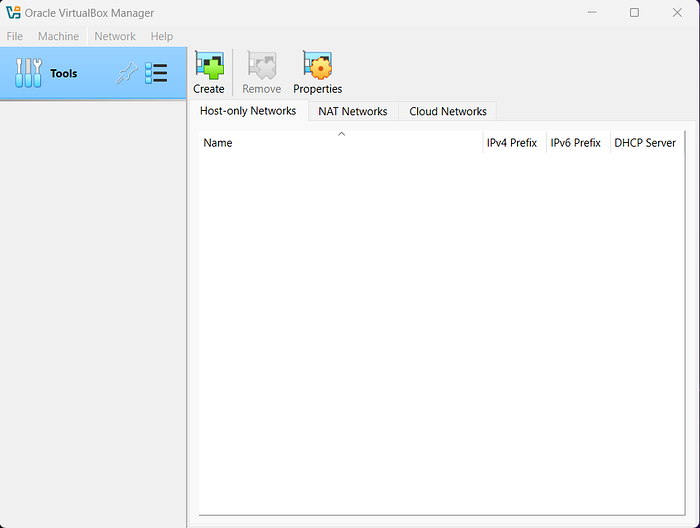
Task: Close the VirtualBox Manager window
Action: pyautogui.click(x=677, y=12)
